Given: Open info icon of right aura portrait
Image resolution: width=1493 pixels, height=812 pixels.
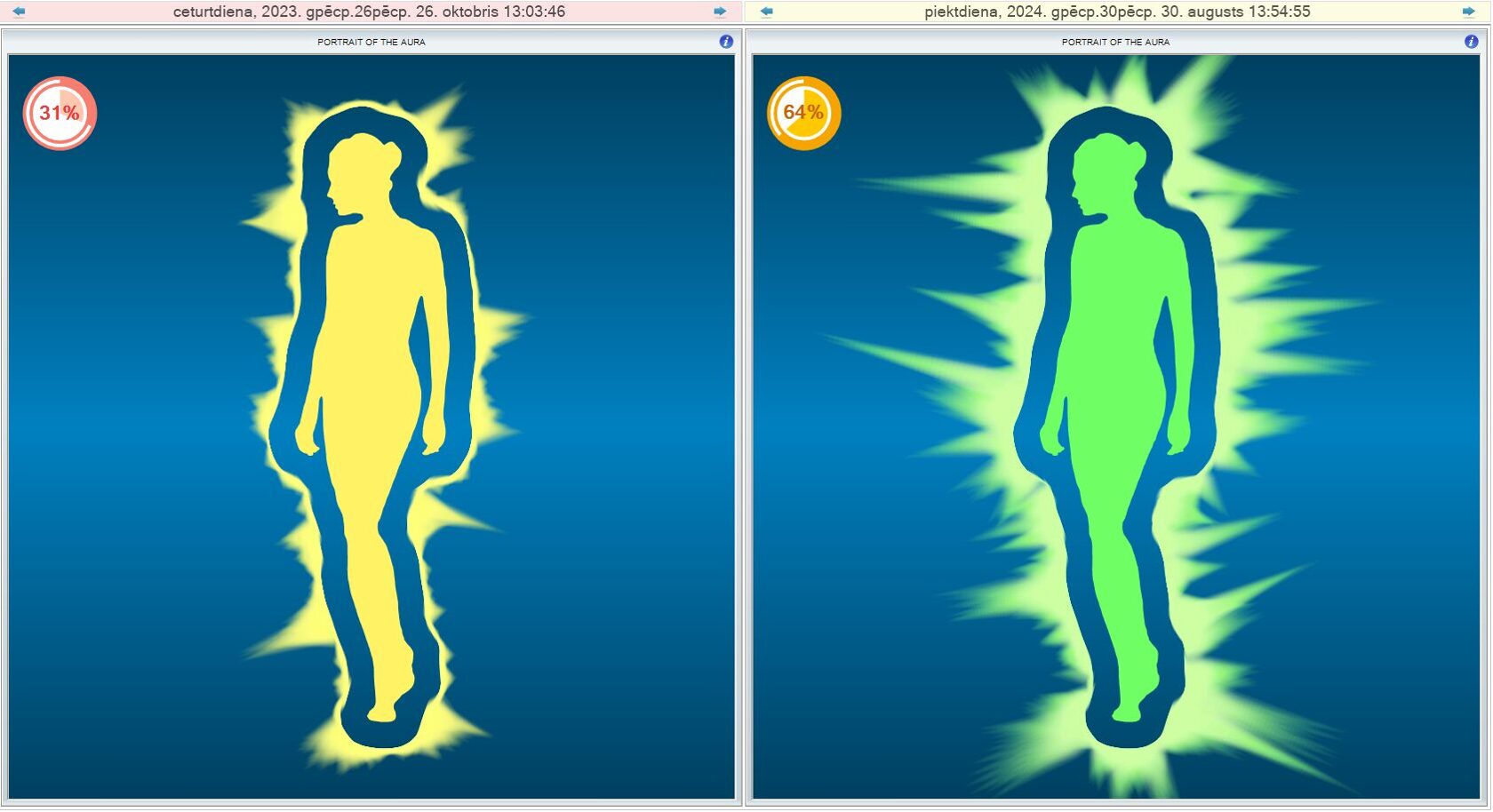Looking at the screenshot, I should click(x=1471, y=42).
